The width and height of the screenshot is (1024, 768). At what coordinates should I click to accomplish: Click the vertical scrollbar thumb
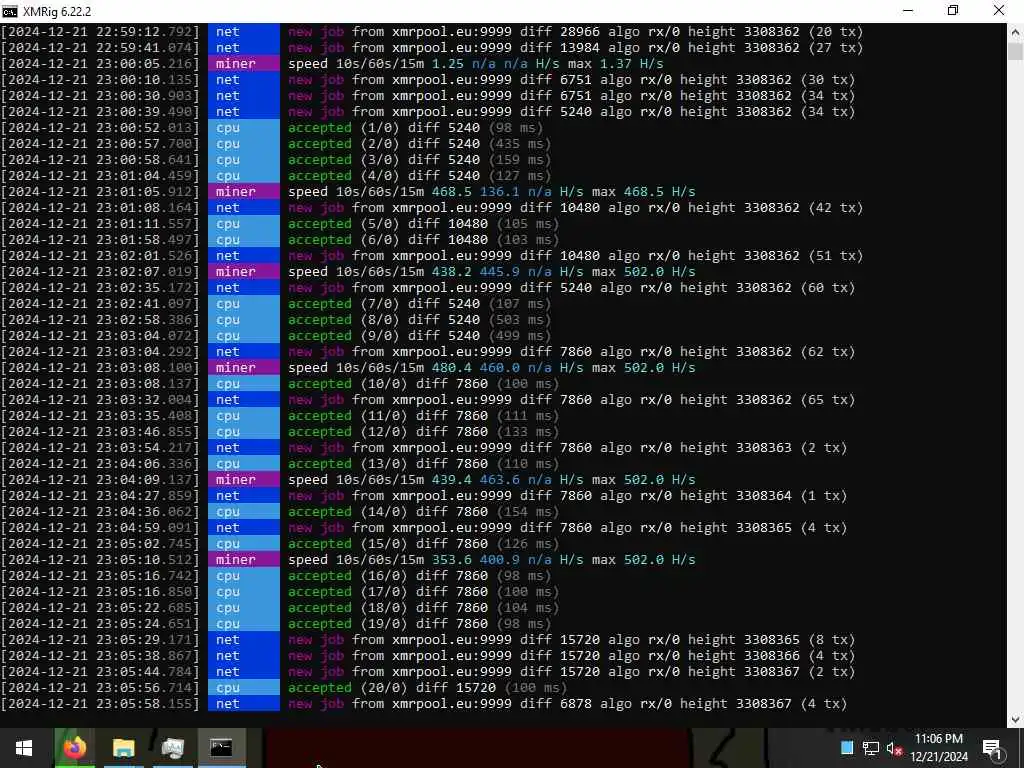(1016, 52)
